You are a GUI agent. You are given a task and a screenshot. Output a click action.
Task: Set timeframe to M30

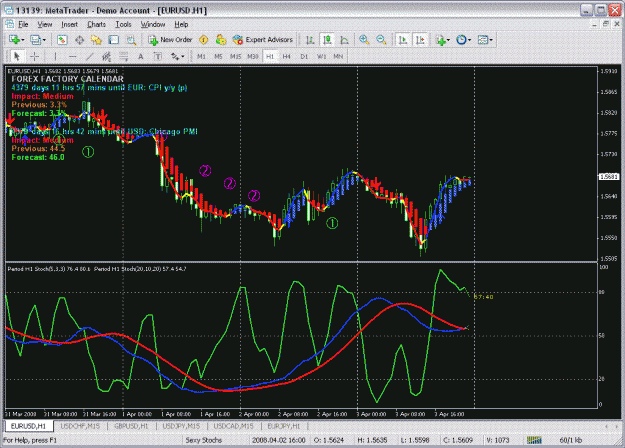pyautogui.click(x=252, y=57)
